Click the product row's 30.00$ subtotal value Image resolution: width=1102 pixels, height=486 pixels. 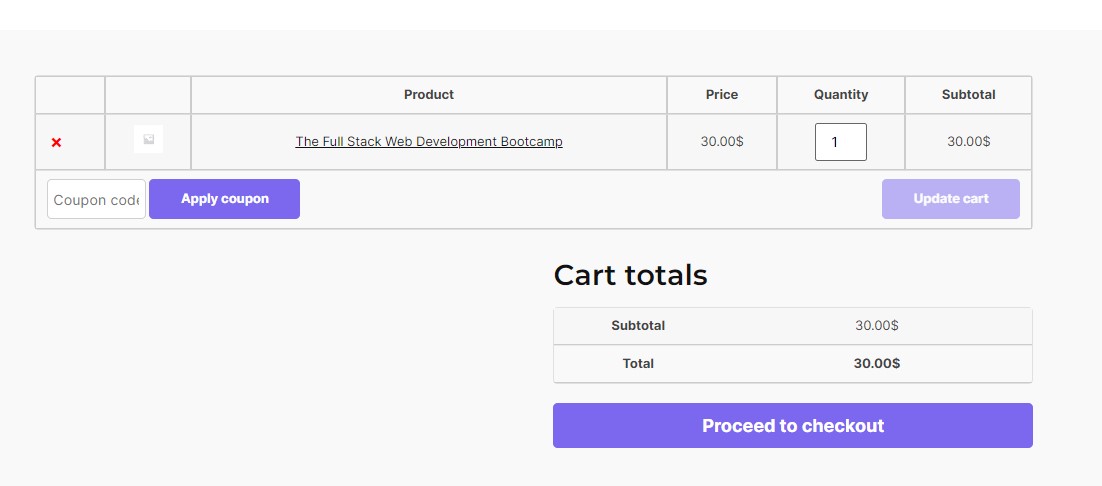tap(968, 142)
